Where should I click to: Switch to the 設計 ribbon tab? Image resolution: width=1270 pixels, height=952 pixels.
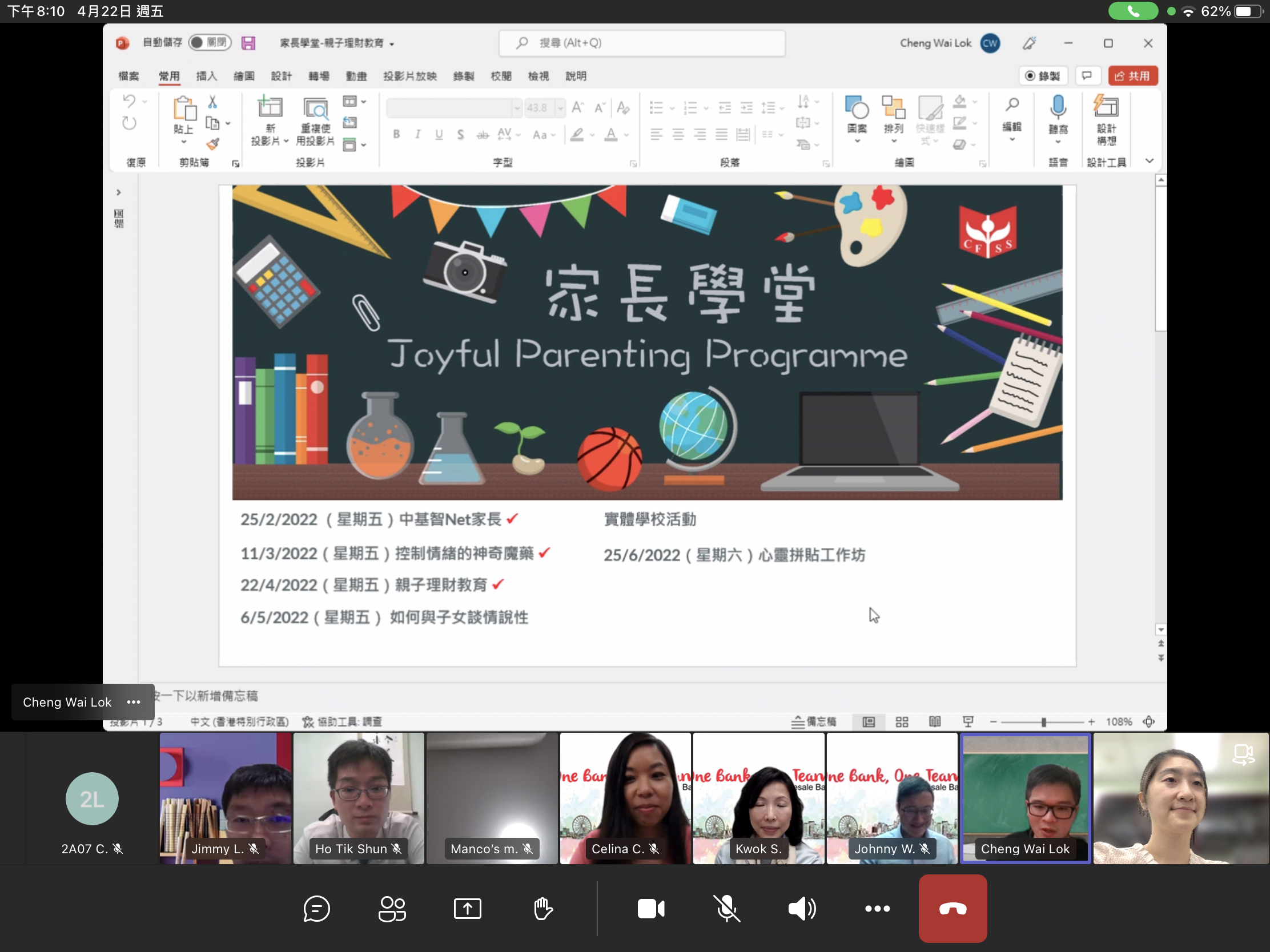pyautogui.click(x=281, y=76)
